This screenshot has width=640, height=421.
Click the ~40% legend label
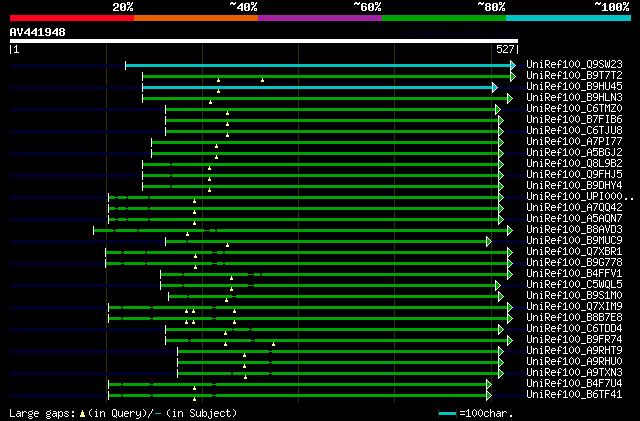tap(243, 7)
